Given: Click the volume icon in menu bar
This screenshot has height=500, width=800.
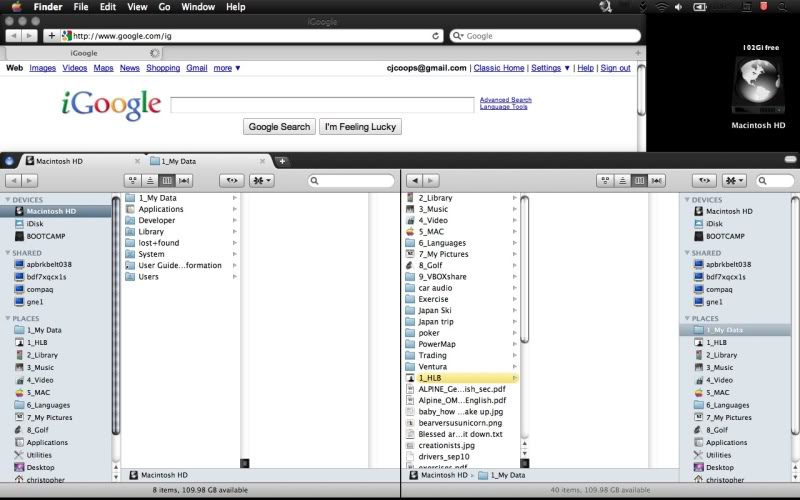Looking at the screenshot, I should pos(679,7).
